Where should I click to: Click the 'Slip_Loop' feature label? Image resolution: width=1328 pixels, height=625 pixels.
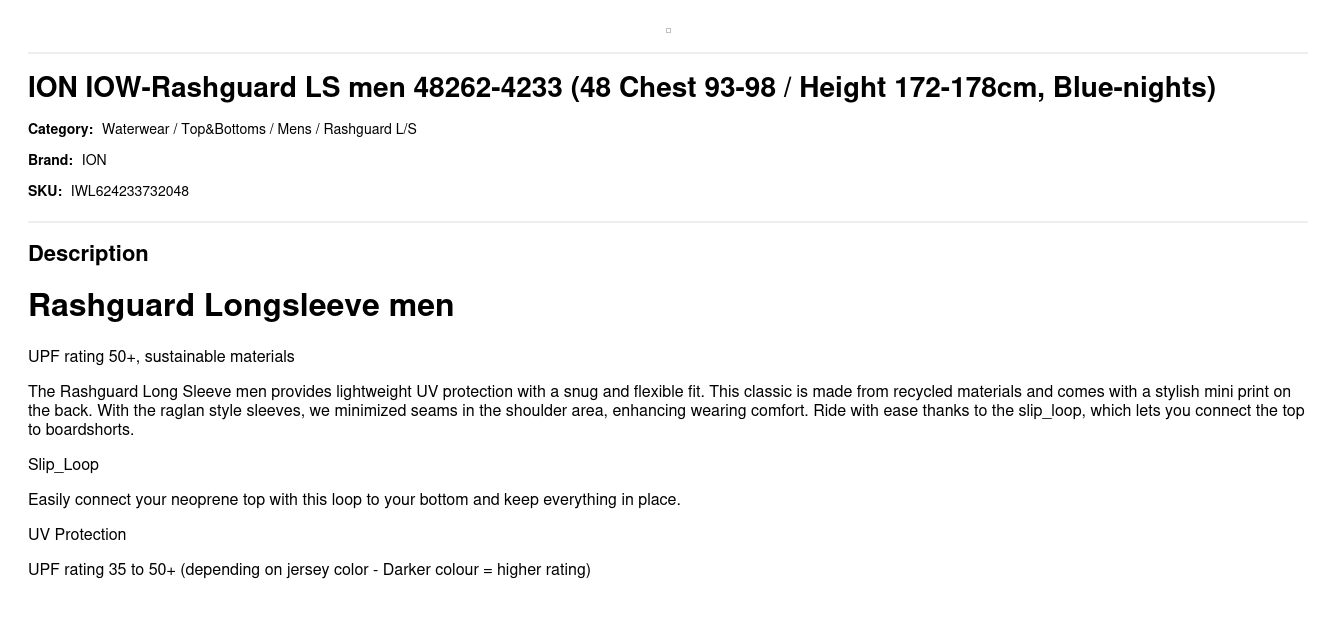click(63, 465)
